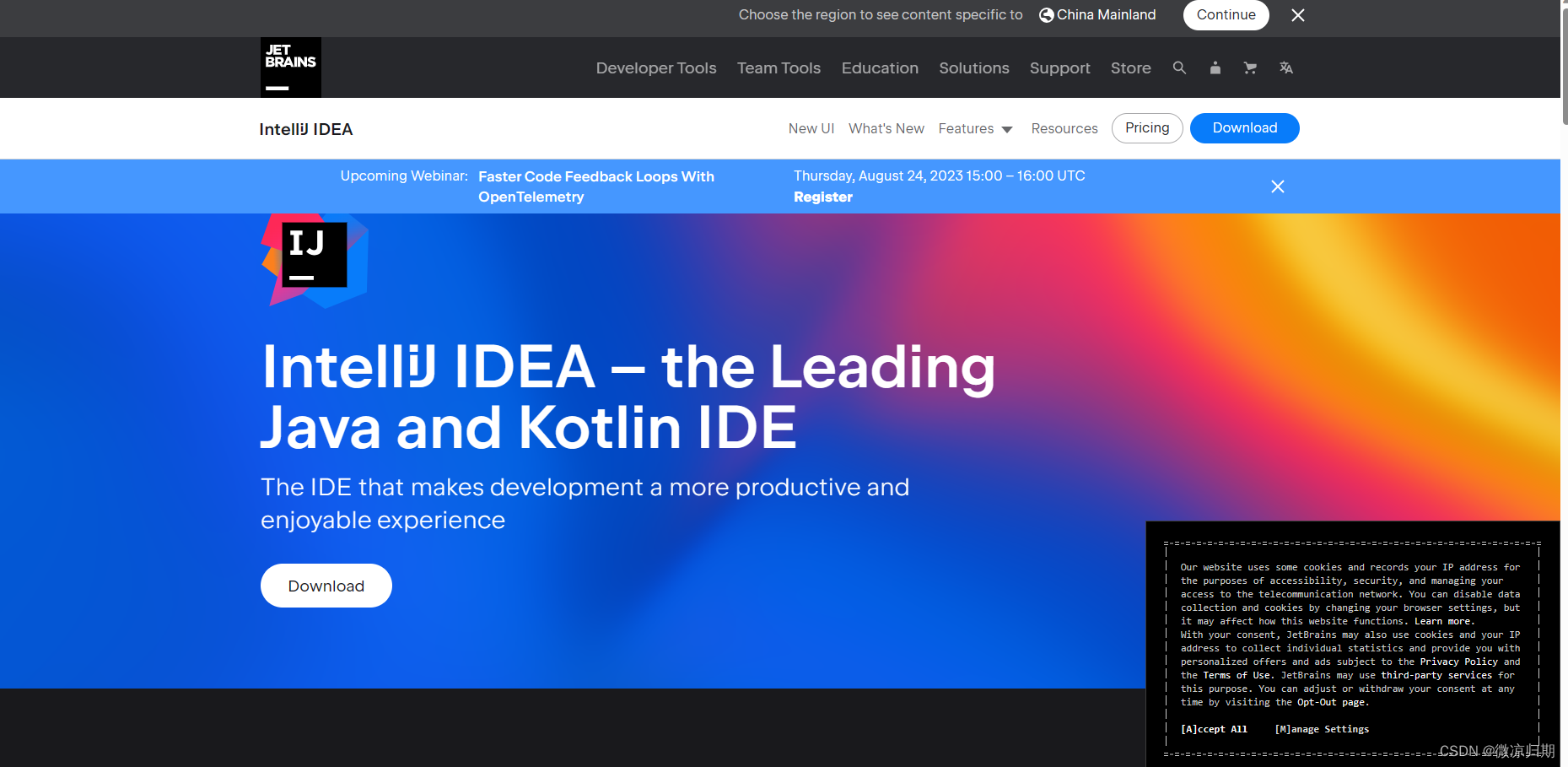
Task: Open the account profile icon
Action: click(1215, 68)
